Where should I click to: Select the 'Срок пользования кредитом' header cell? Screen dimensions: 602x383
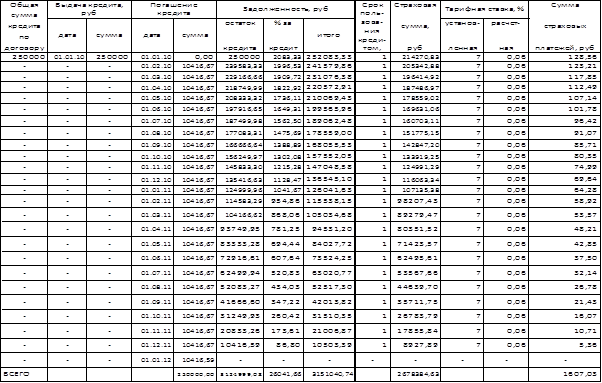click(373, 26)
